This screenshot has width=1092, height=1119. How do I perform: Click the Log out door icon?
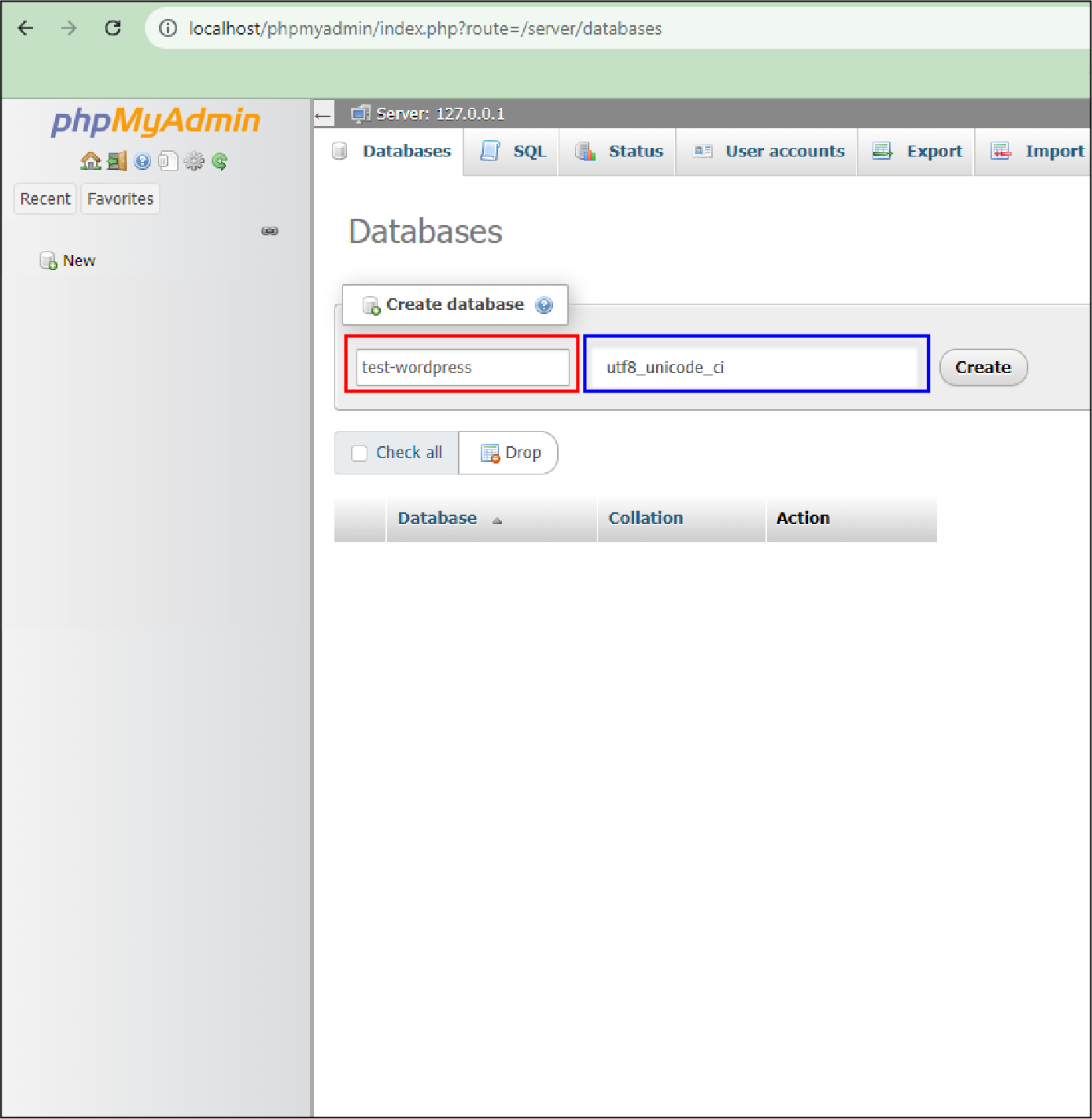tap(117, 161)
